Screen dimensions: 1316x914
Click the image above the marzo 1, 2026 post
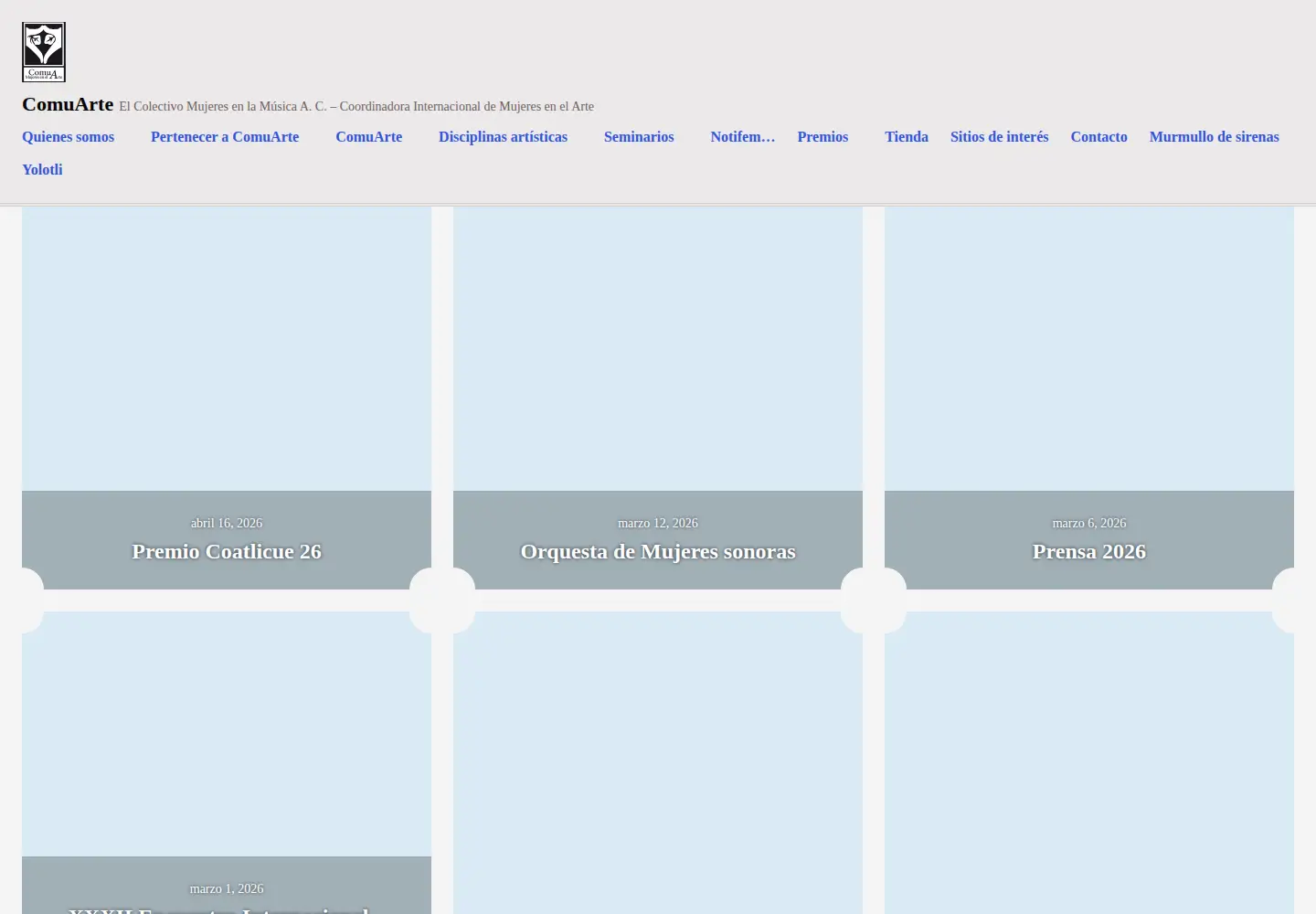pyautogui.click(x=227, y=734)
